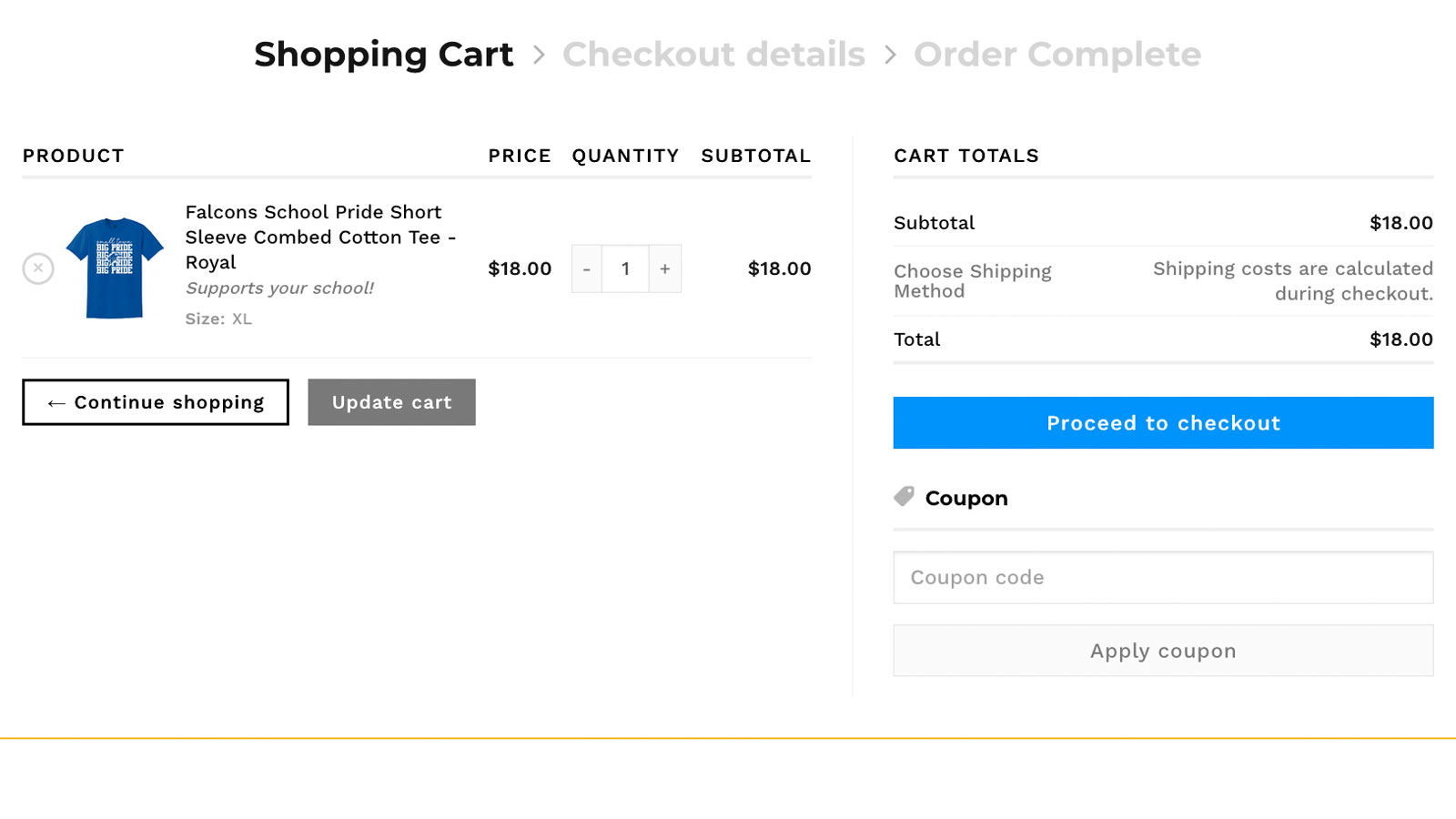Click the chevron before Order Complete

(890, 55)
